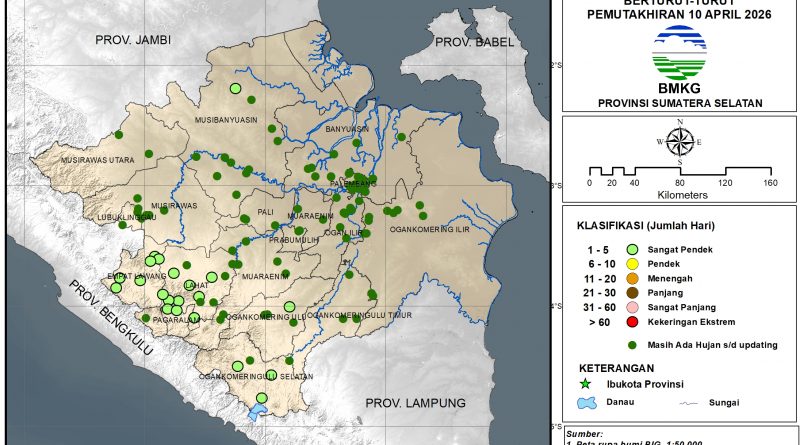
Task: Click the PROV. LAMPUNG label
Action: pyautogui.click(x=415, y=402)
